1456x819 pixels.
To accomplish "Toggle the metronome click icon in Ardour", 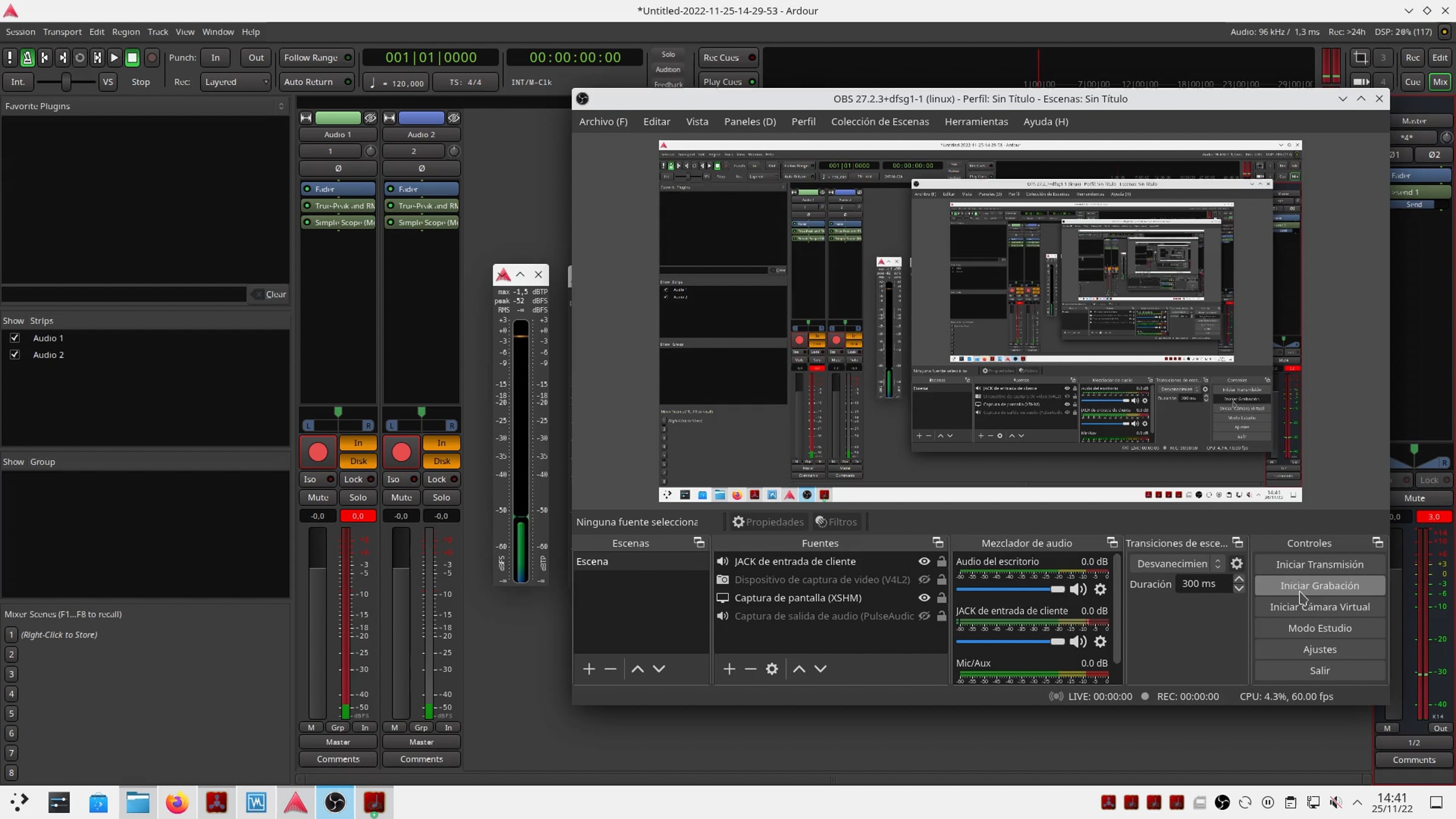I will [x=27, y=58].
